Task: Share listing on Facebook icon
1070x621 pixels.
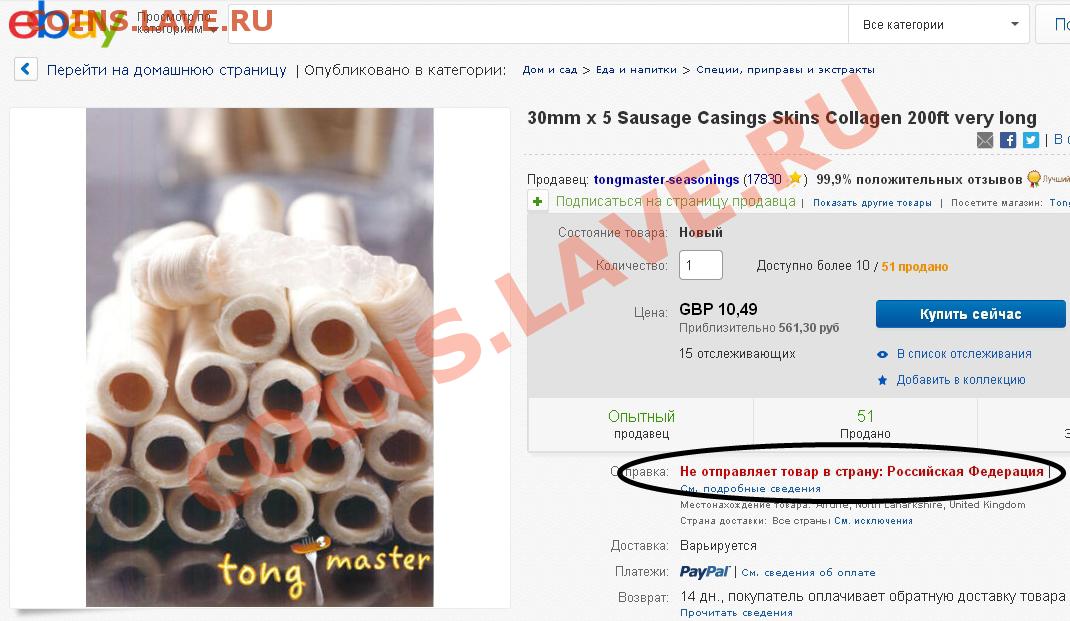Action: [1008, 140]
